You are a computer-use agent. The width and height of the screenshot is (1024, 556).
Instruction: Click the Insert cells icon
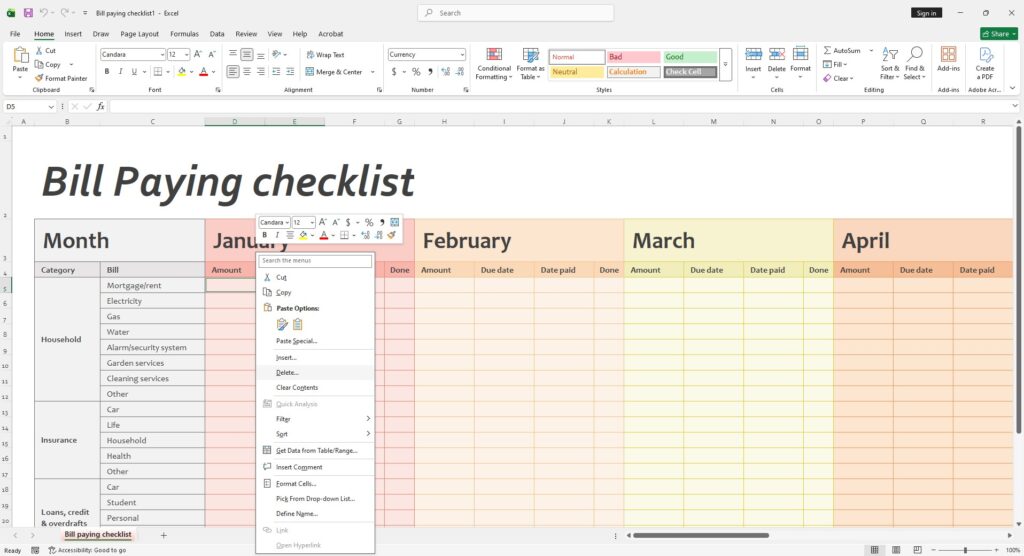pos(753,54)
